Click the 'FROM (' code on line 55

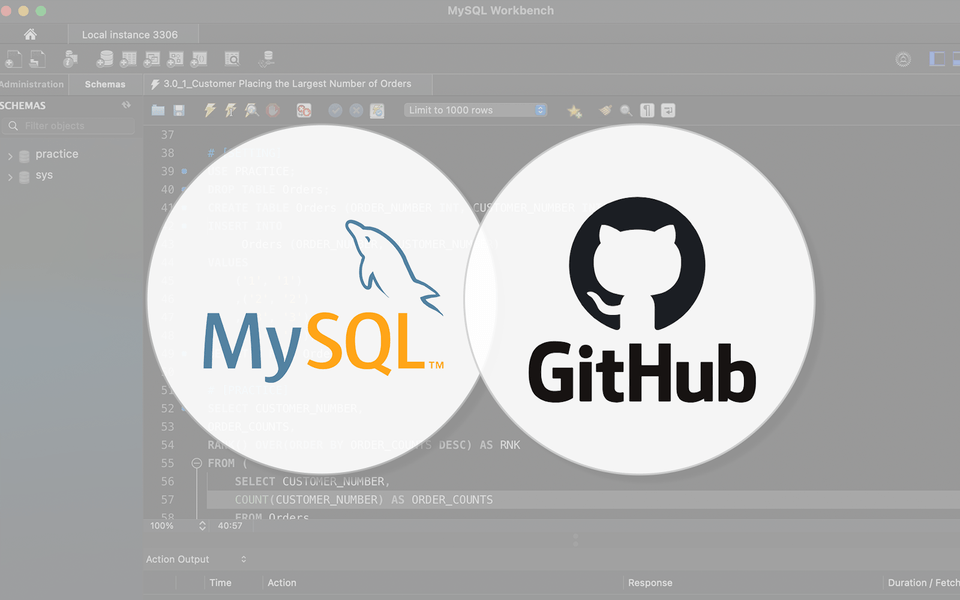(228, 463)
